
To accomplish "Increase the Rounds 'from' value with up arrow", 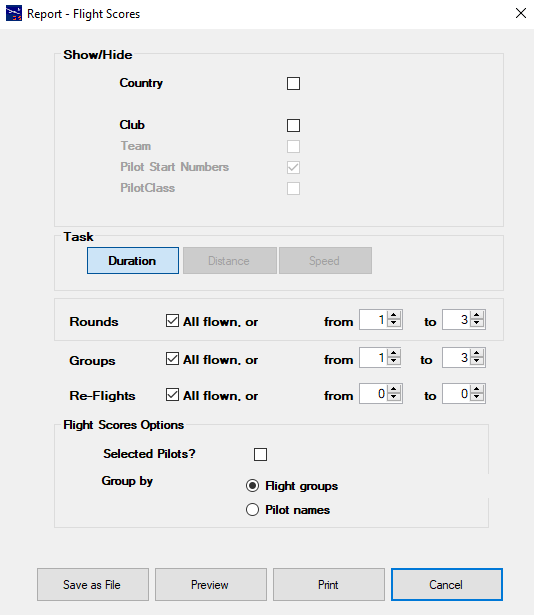I will [394, 315].
